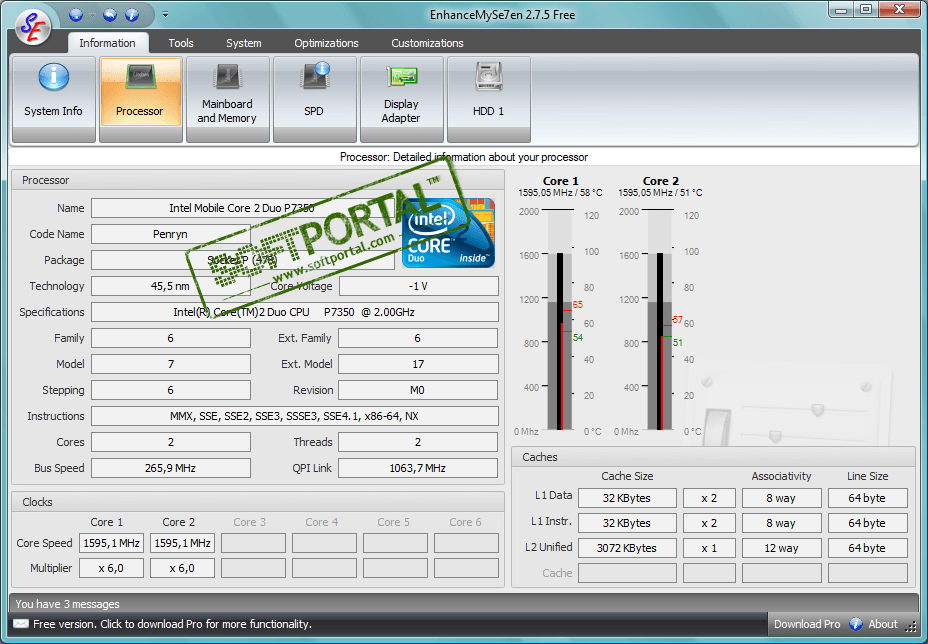Click the envelope message icon
This screenshot has width=928, height=644.
coord(21,624)
